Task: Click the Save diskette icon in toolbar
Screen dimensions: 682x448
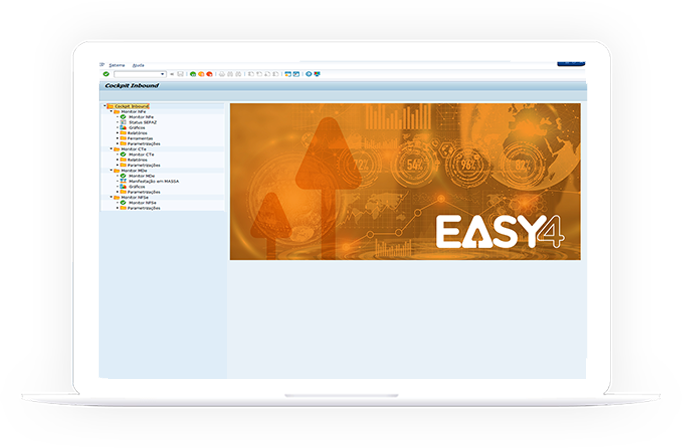Action: point(180,74)
